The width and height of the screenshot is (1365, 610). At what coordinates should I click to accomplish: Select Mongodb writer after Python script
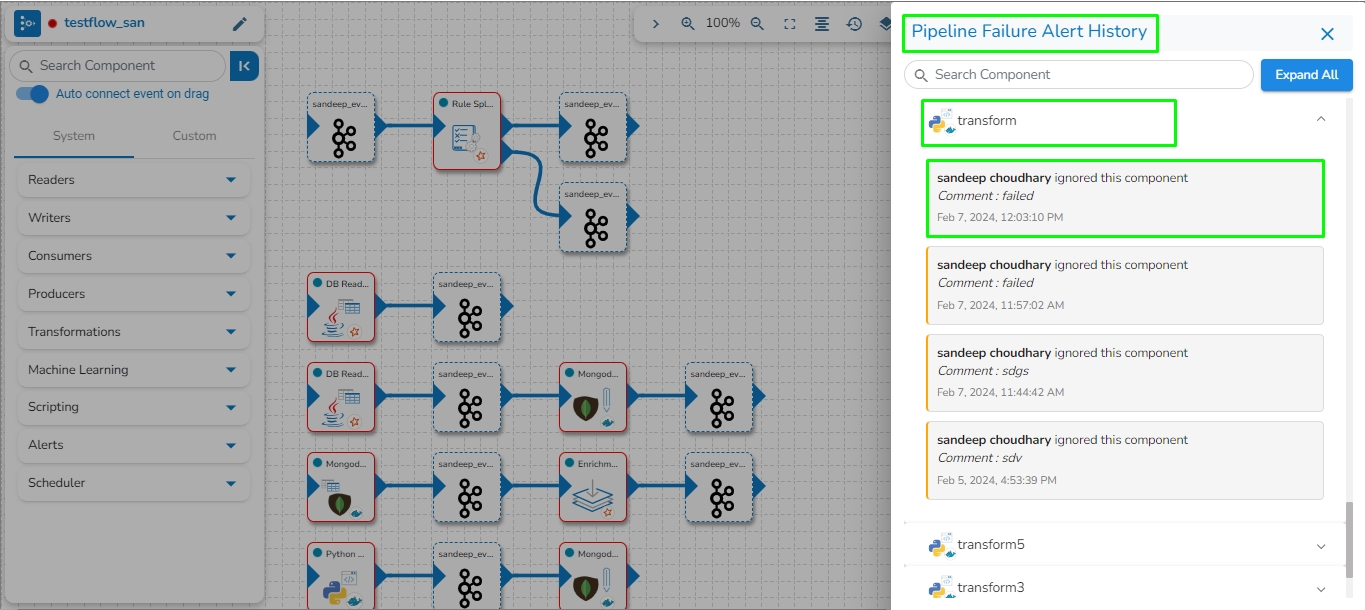coord(593,577)
